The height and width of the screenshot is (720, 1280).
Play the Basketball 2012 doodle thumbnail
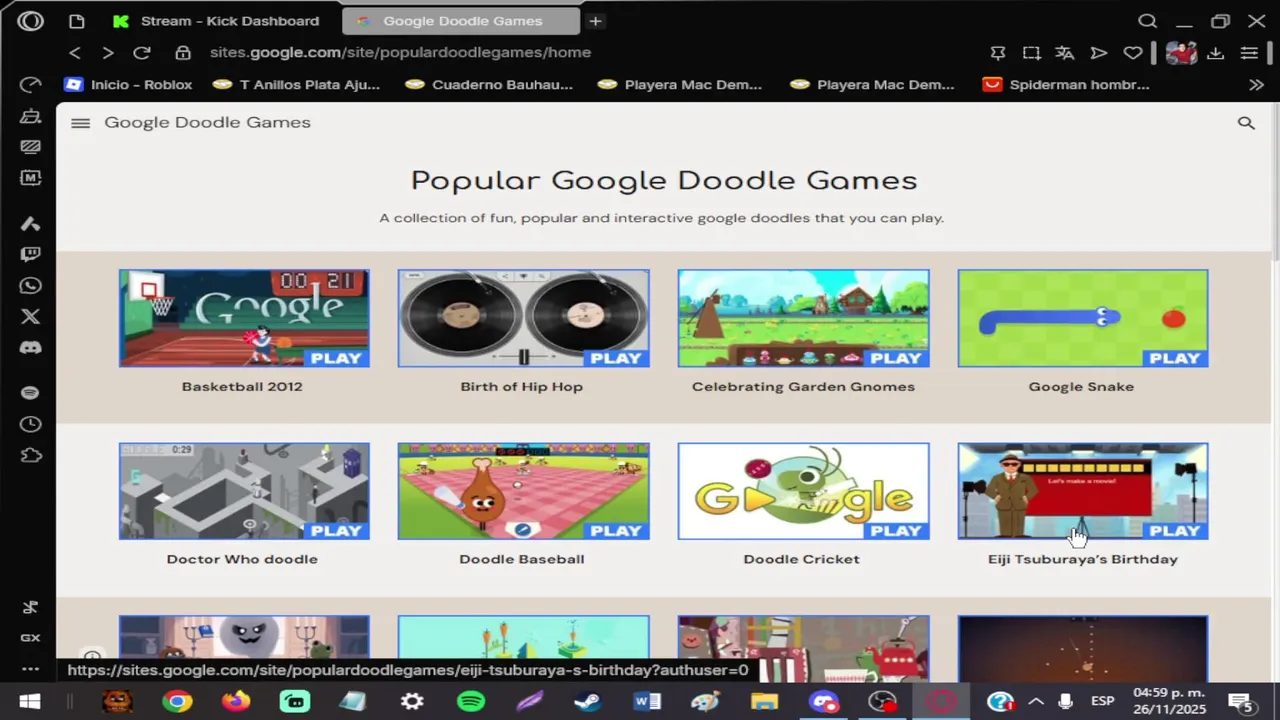244,318
